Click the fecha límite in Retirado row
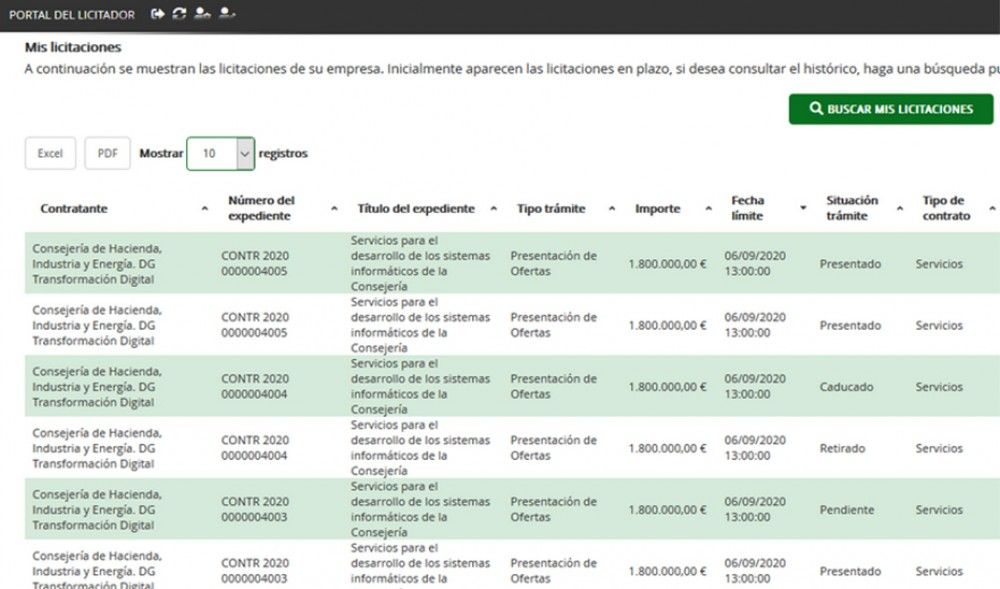This screenshot has height=589, width=1000. [754, 447]
